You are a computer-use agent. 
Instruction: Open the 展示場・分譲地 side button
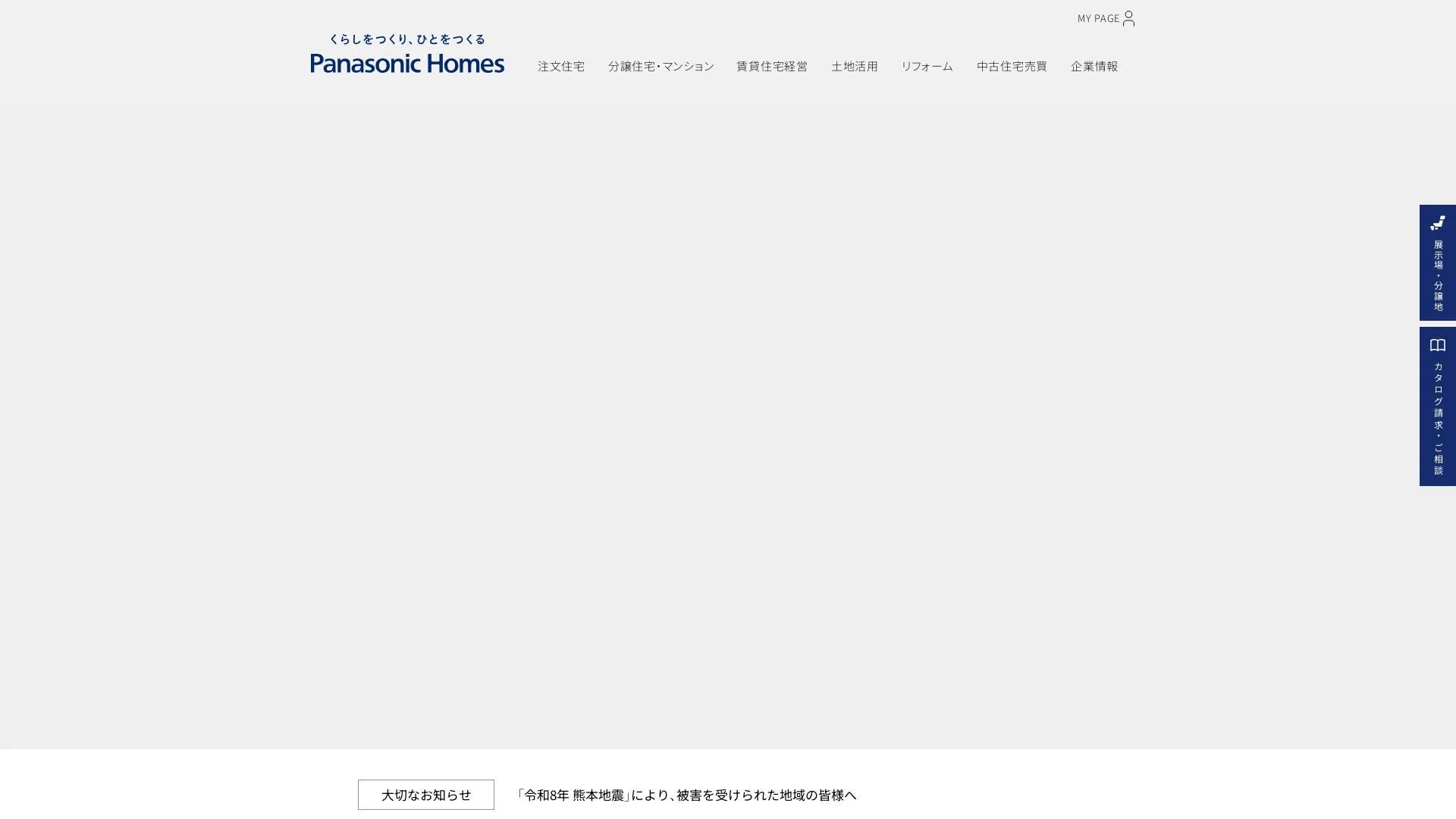coord(1438,262)
